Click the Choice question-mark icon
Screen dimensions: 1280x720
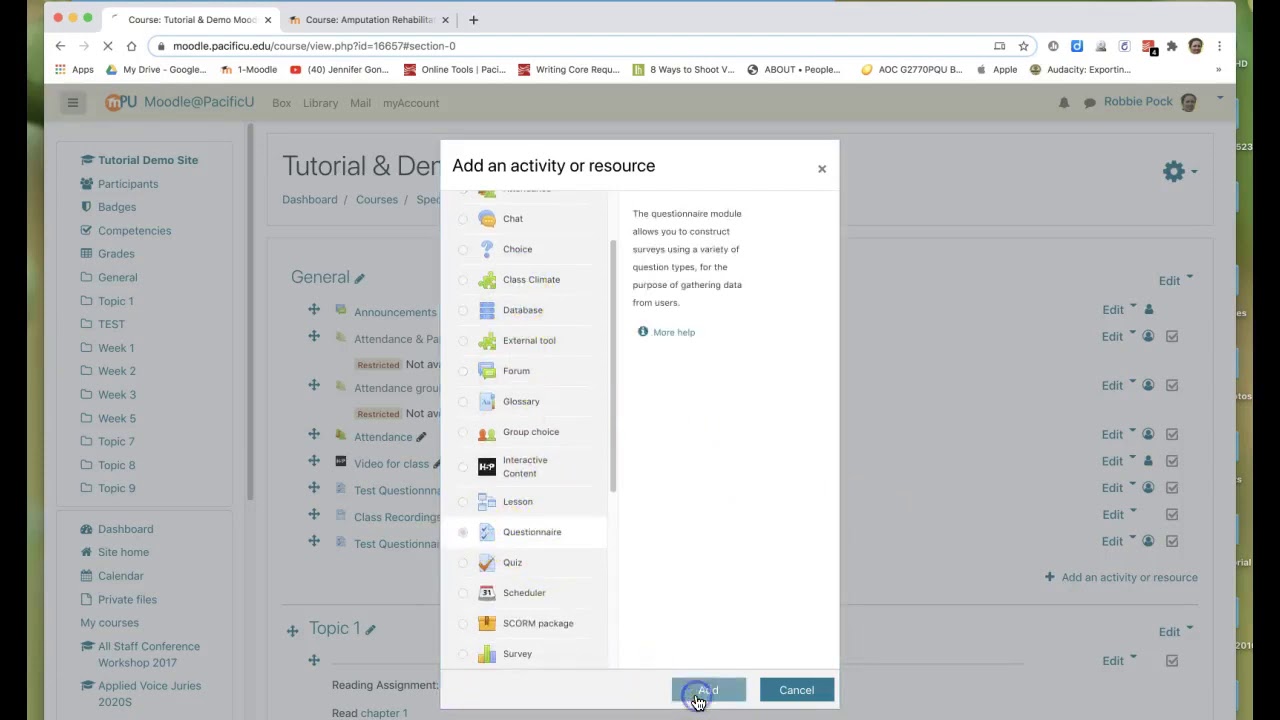[487, 249]
